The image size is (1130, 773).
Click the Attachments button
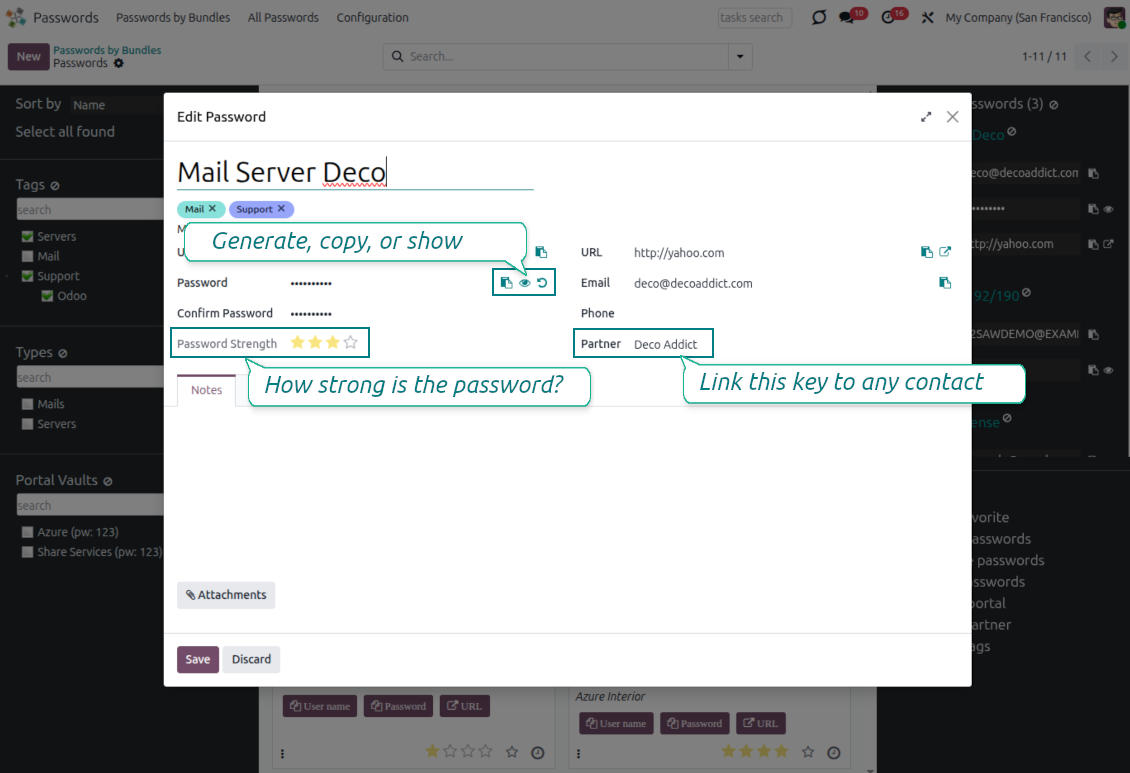coord(226,595)
